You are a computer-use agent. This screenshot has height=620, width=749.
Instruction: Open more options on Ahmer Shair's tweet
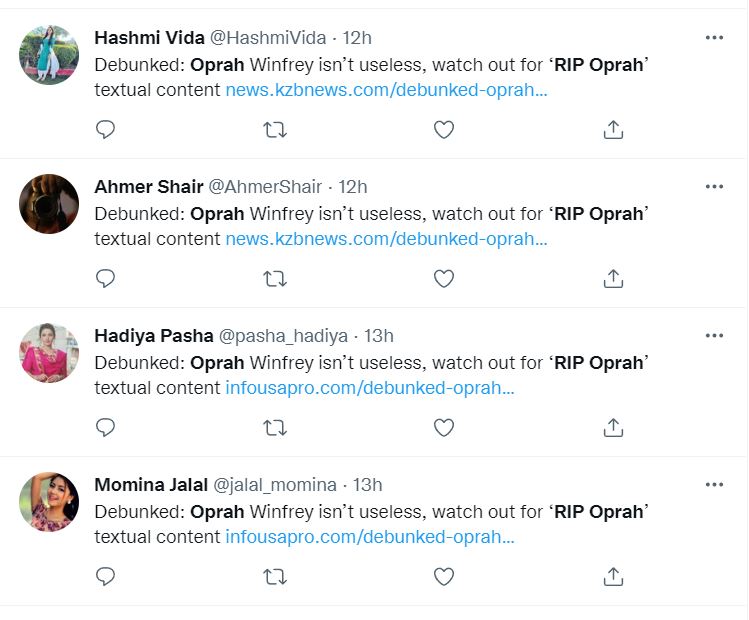pyautogui.click(x=714, y=187)
